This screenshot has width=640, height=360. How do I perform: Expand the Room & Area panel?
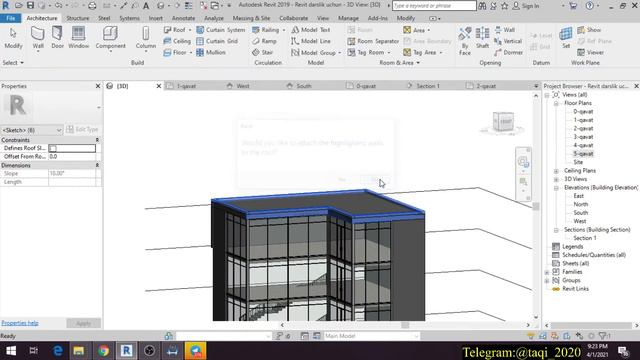[x=399, y=63]
